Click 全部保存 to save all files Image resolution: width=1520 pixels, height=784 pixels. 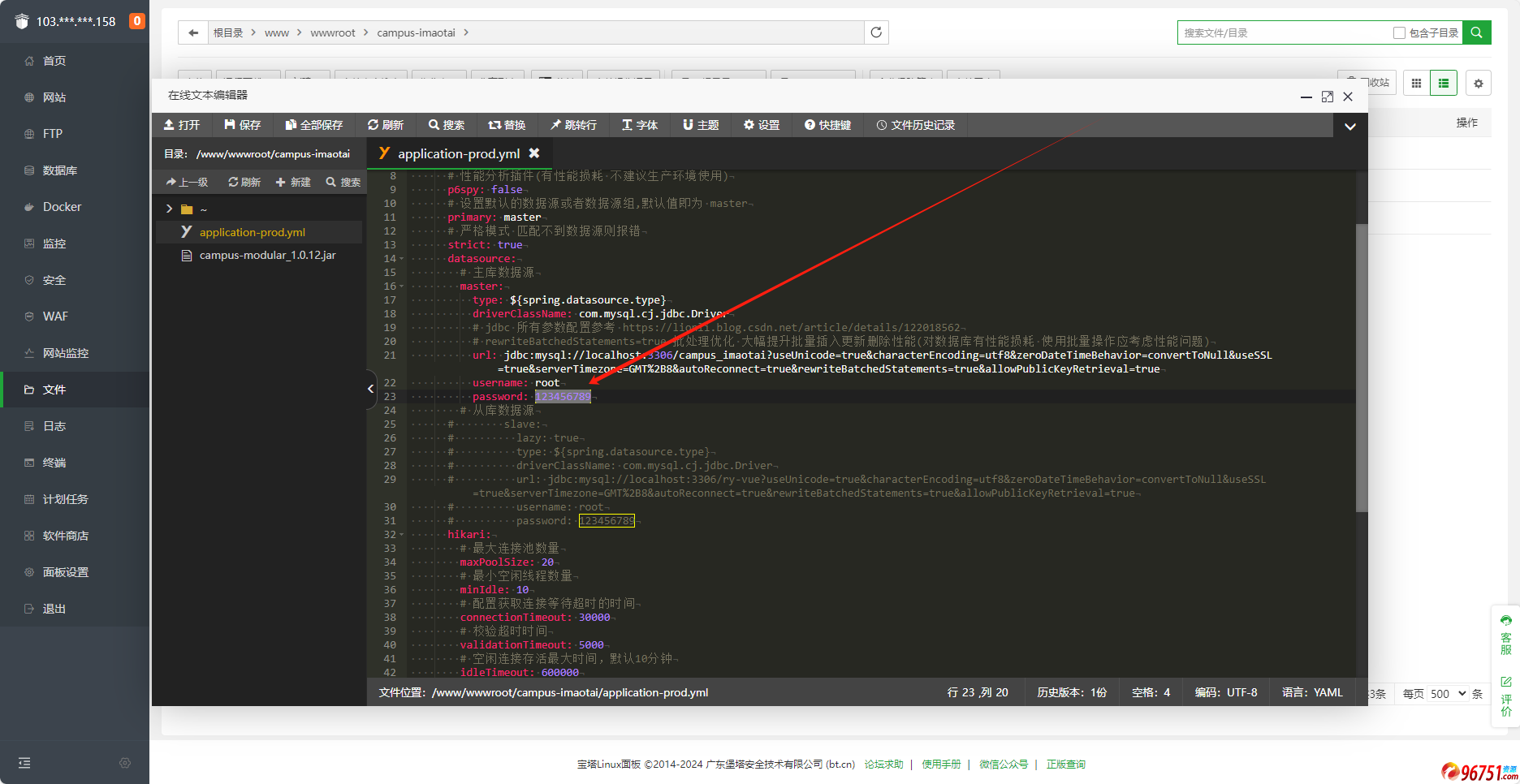point(313,125)
